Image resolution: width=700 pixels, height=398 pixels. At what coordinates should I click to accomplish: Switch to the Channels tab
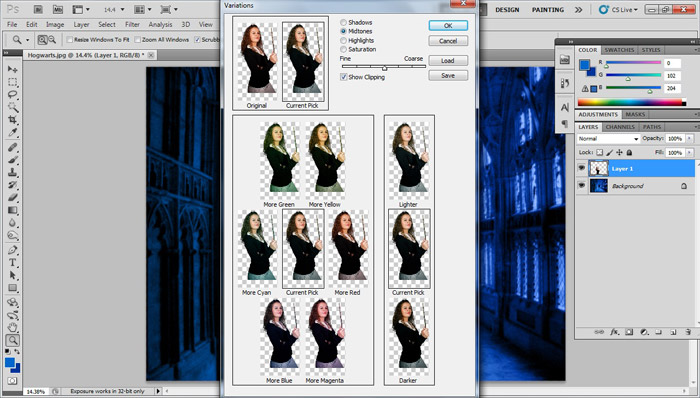click(620, 127)
